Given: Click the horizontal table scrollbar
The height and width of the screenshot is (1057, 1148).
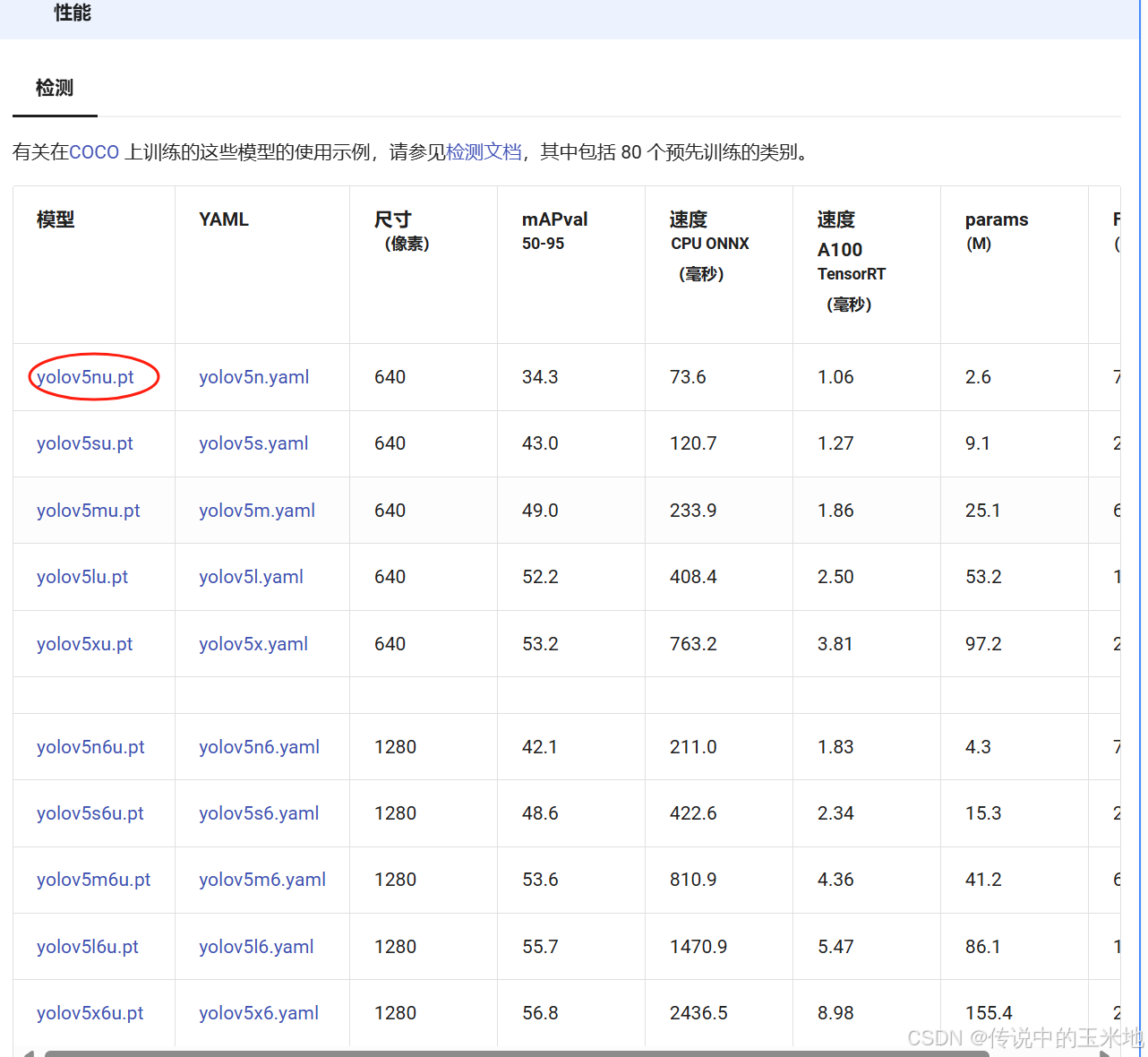Looking at the screenshot, I should pyautogui.click(x=517, y=1053).
